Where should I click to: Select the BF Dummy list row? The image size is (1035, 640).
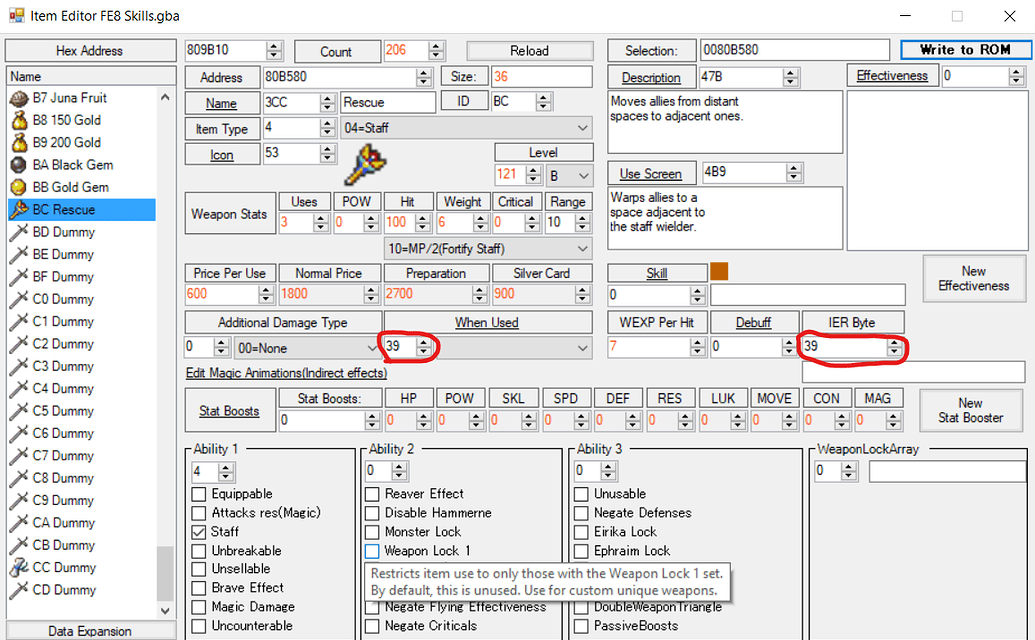coord(82,276)
